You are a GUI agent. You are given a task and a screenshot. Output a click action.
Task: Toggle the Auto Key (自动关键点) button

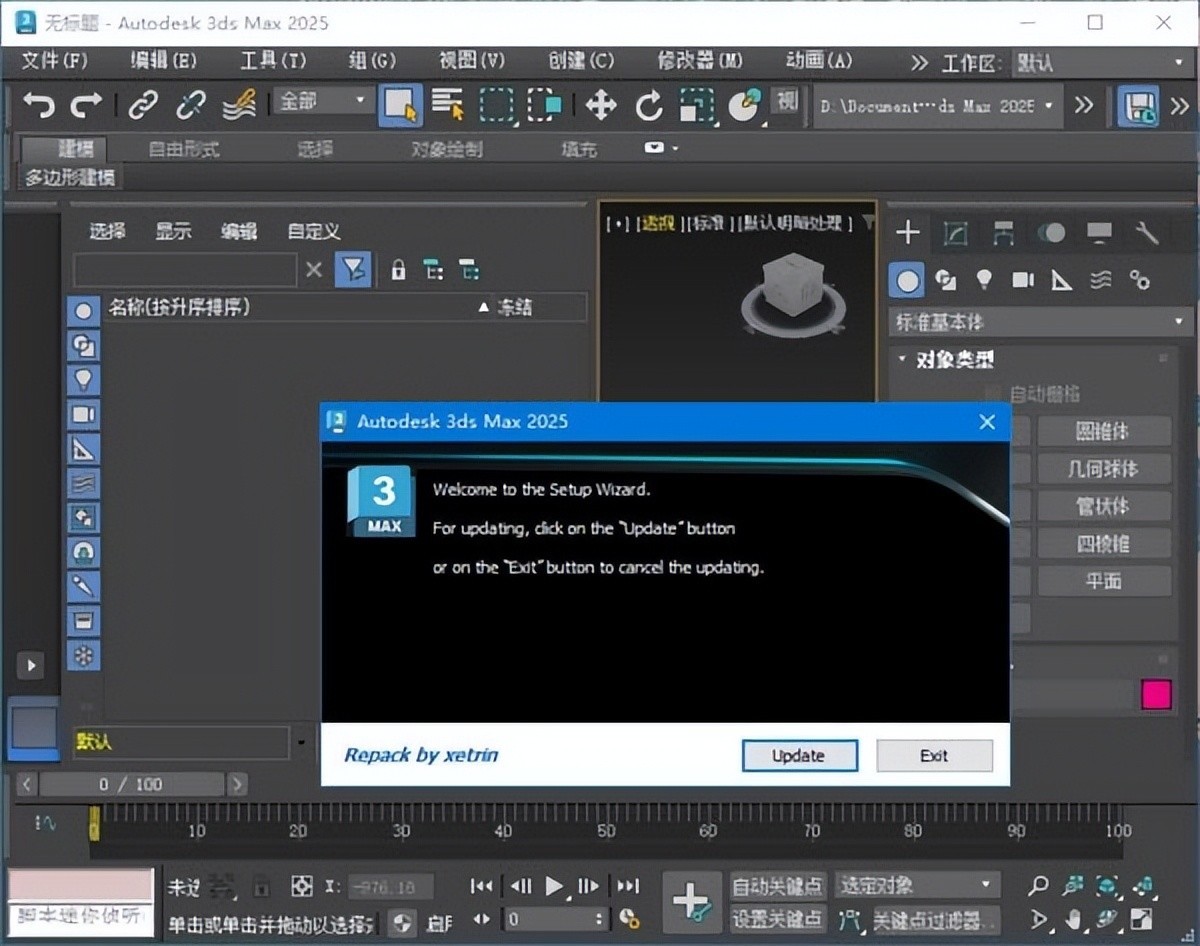pyautogui.click(x=778, y=886)
